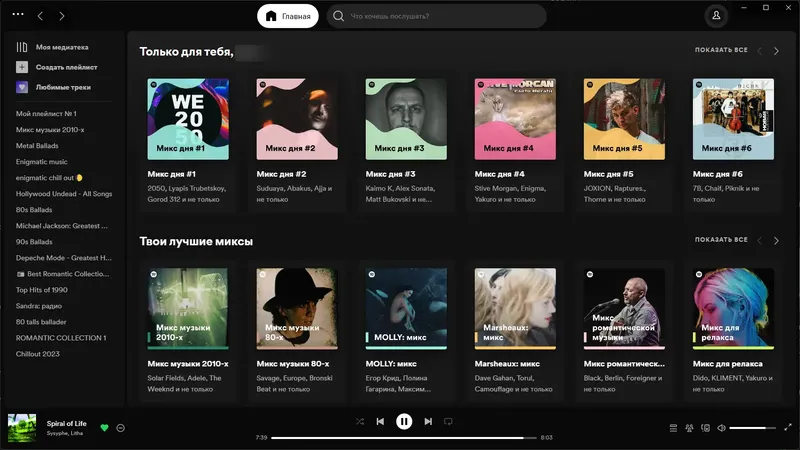Viewport: 800px width, 450px height.
Task: Open the Главная home page
Action: (x=288, y=16)
